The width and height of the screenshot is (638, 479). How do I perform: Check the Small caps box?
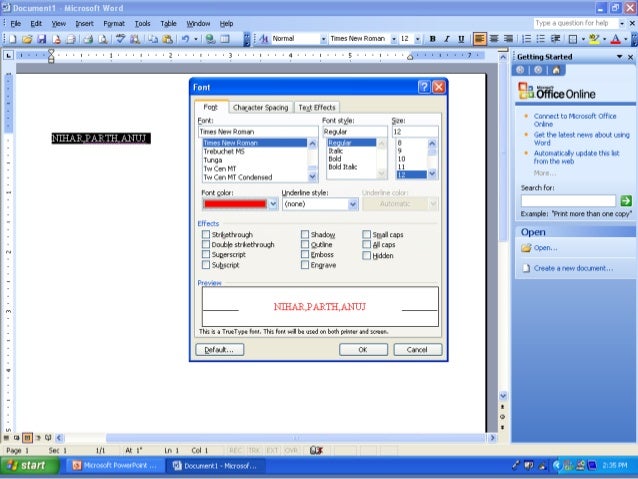pos(367,234)
